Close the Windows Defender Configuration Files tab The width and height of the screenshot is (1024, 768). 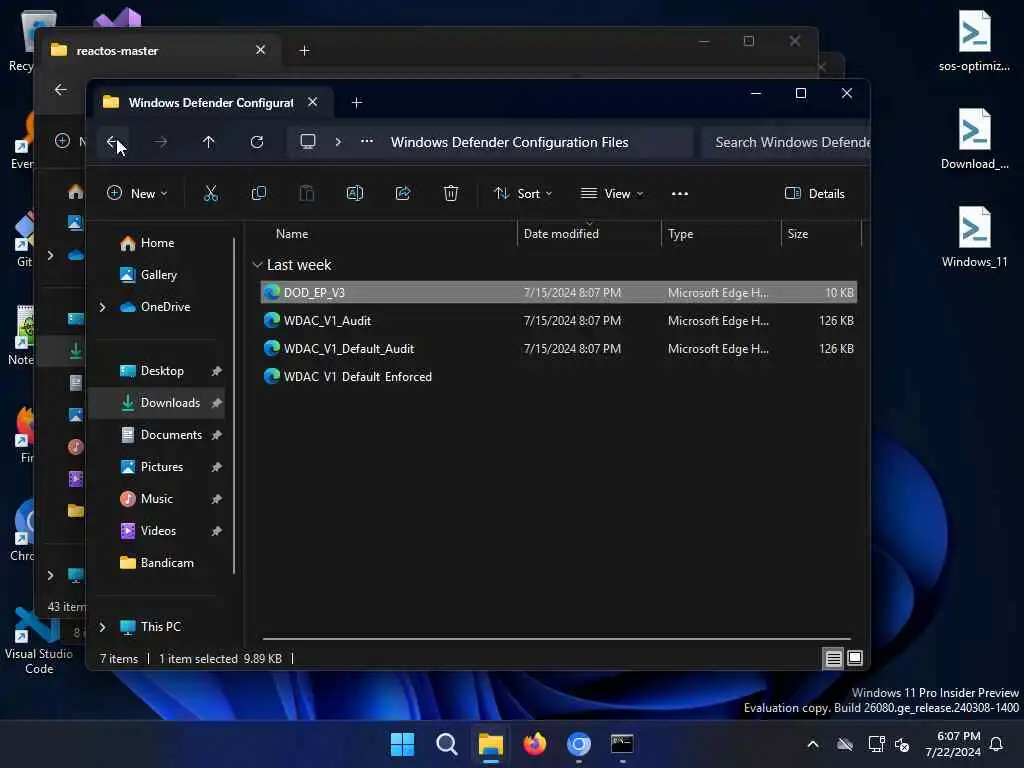313,103
